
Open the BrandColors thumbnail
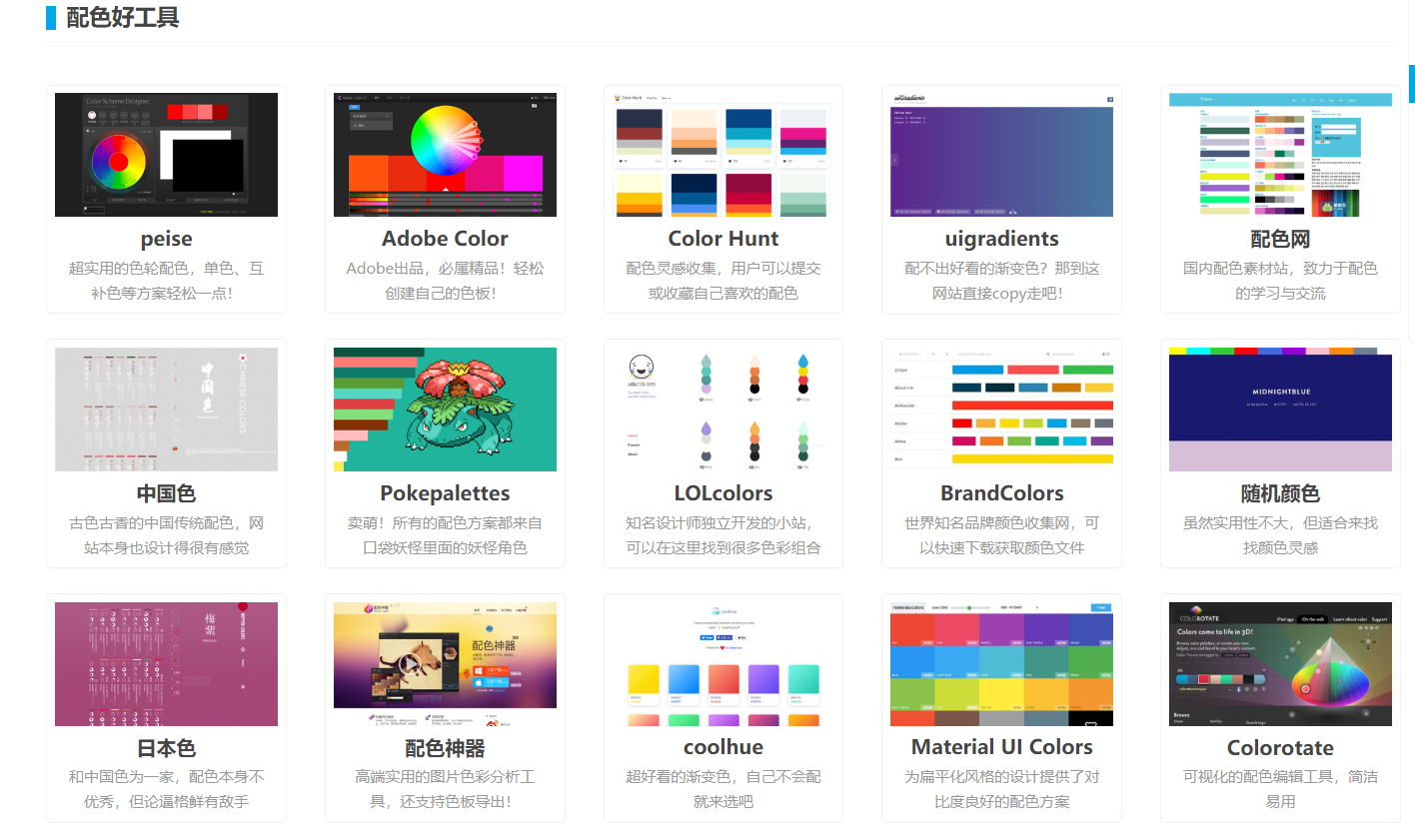pyautogui.click(x=1001, y=410)
